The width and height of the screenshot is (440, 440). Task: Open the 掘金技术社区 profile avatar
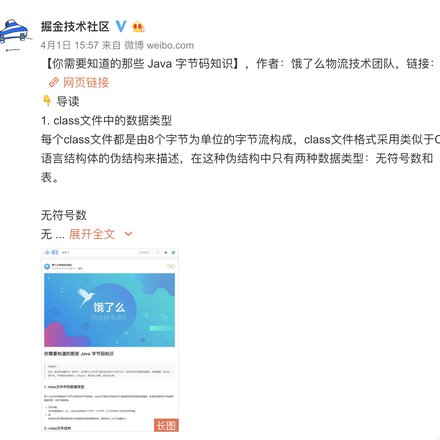[x=15, y=33]
